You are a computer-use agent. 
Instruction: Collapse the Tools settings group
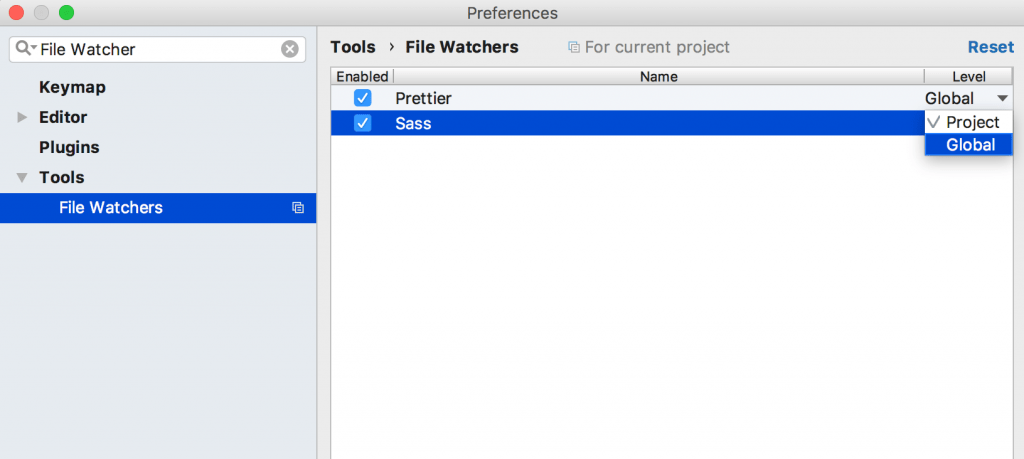click(23, 178)
